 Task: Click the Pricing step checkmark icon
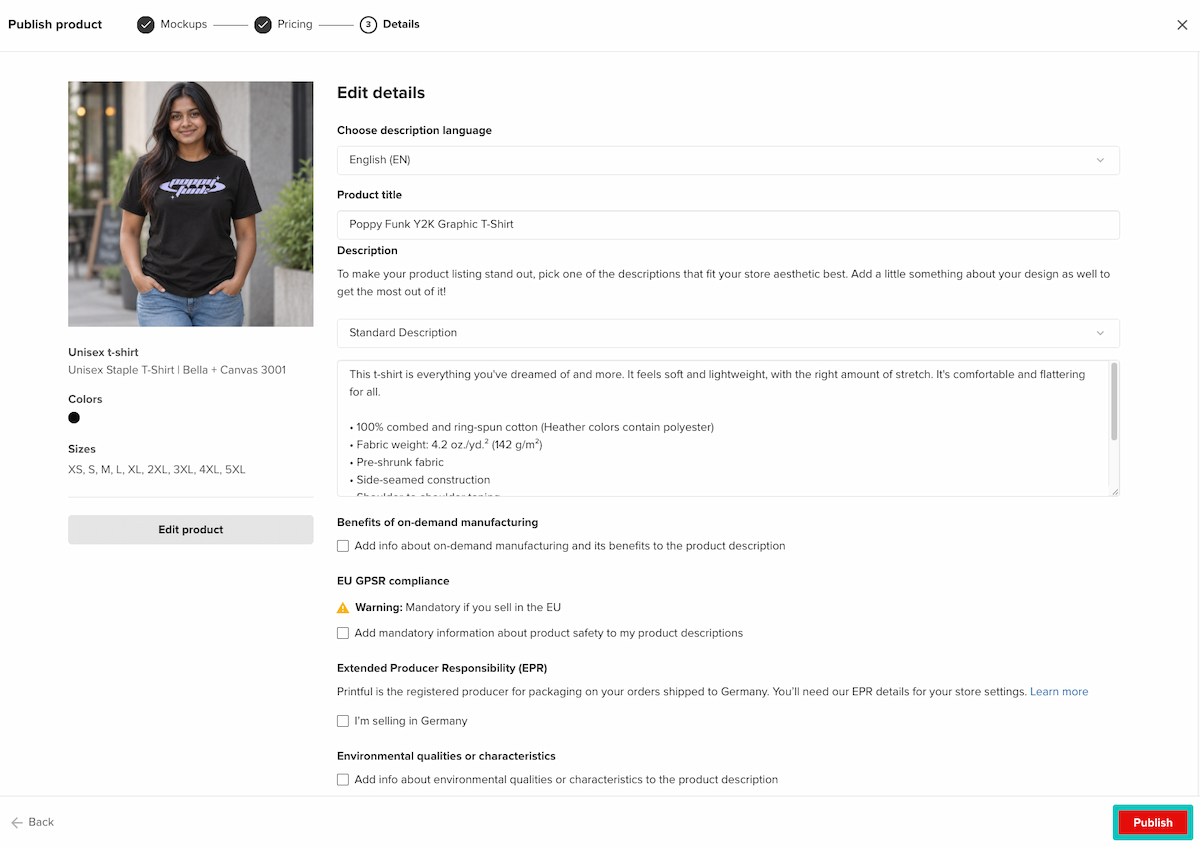click(x=263, y=25)
